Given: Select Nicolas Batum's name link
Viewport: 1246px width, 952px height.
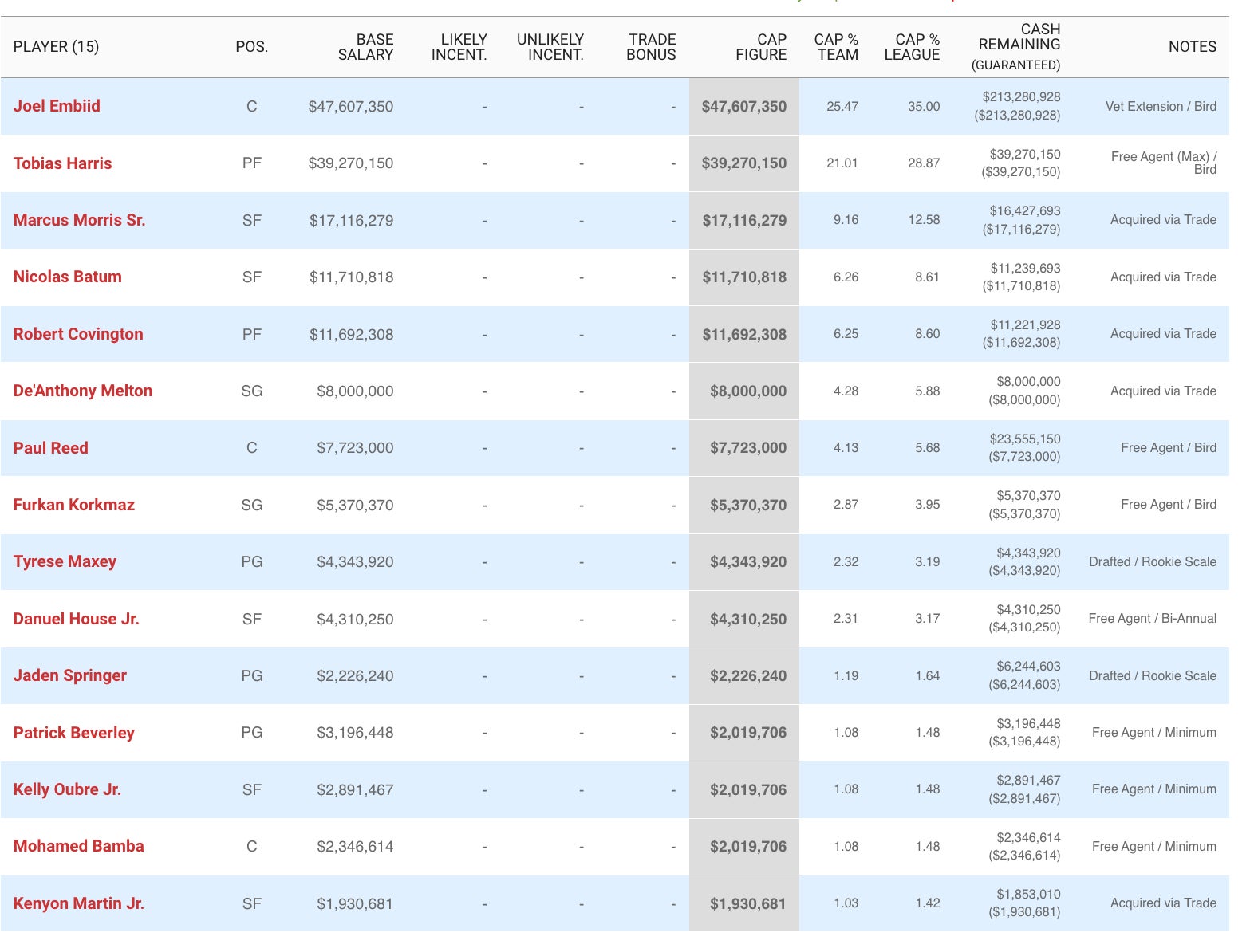Looking at the screenshot, I should coord(67,277).
